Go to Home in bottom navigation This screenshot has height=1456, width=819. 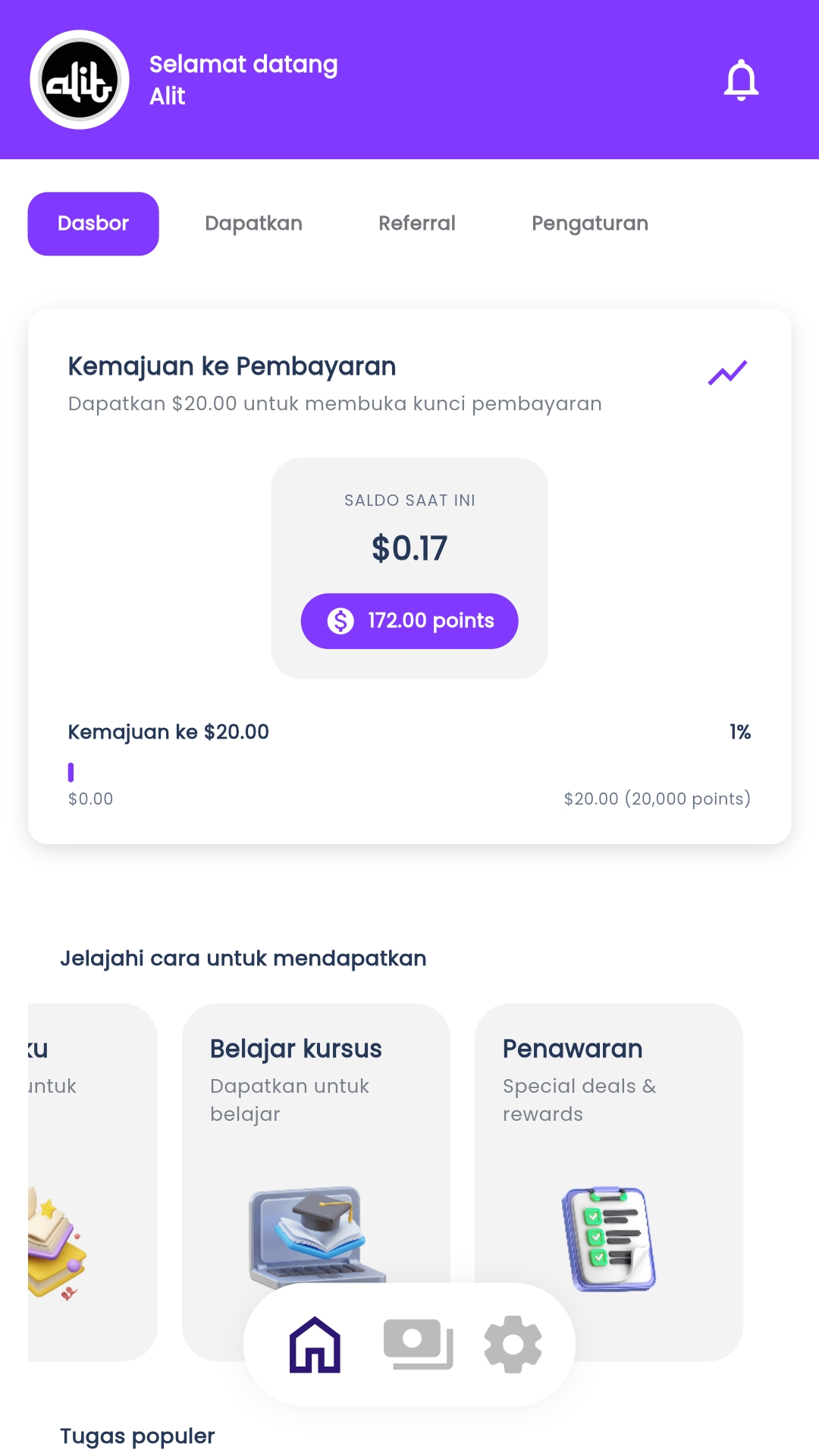point(315,1345)
